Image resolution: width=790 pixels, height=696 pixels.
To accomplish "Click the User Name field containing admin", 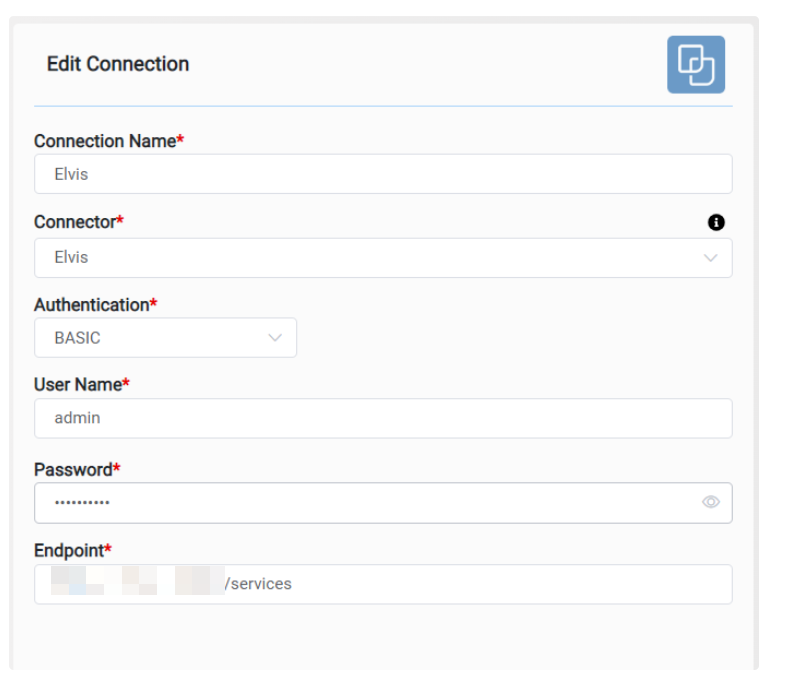I will 383,418.
